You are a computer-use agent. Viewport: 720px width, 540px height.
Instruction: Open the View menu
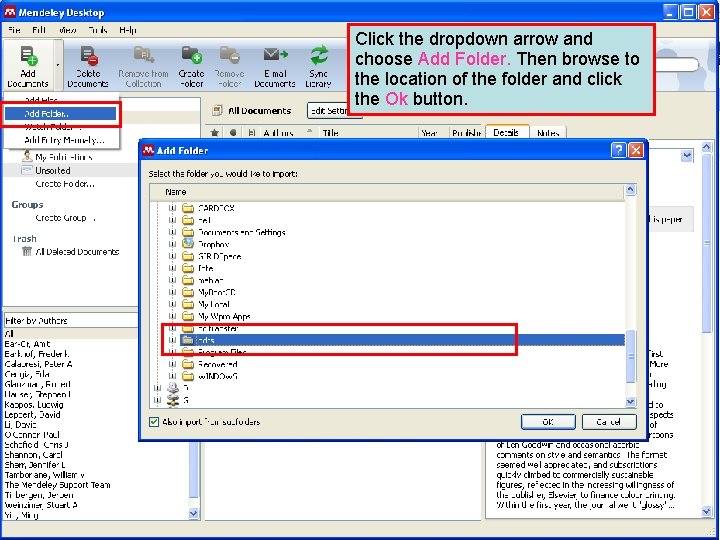[68, 30]
